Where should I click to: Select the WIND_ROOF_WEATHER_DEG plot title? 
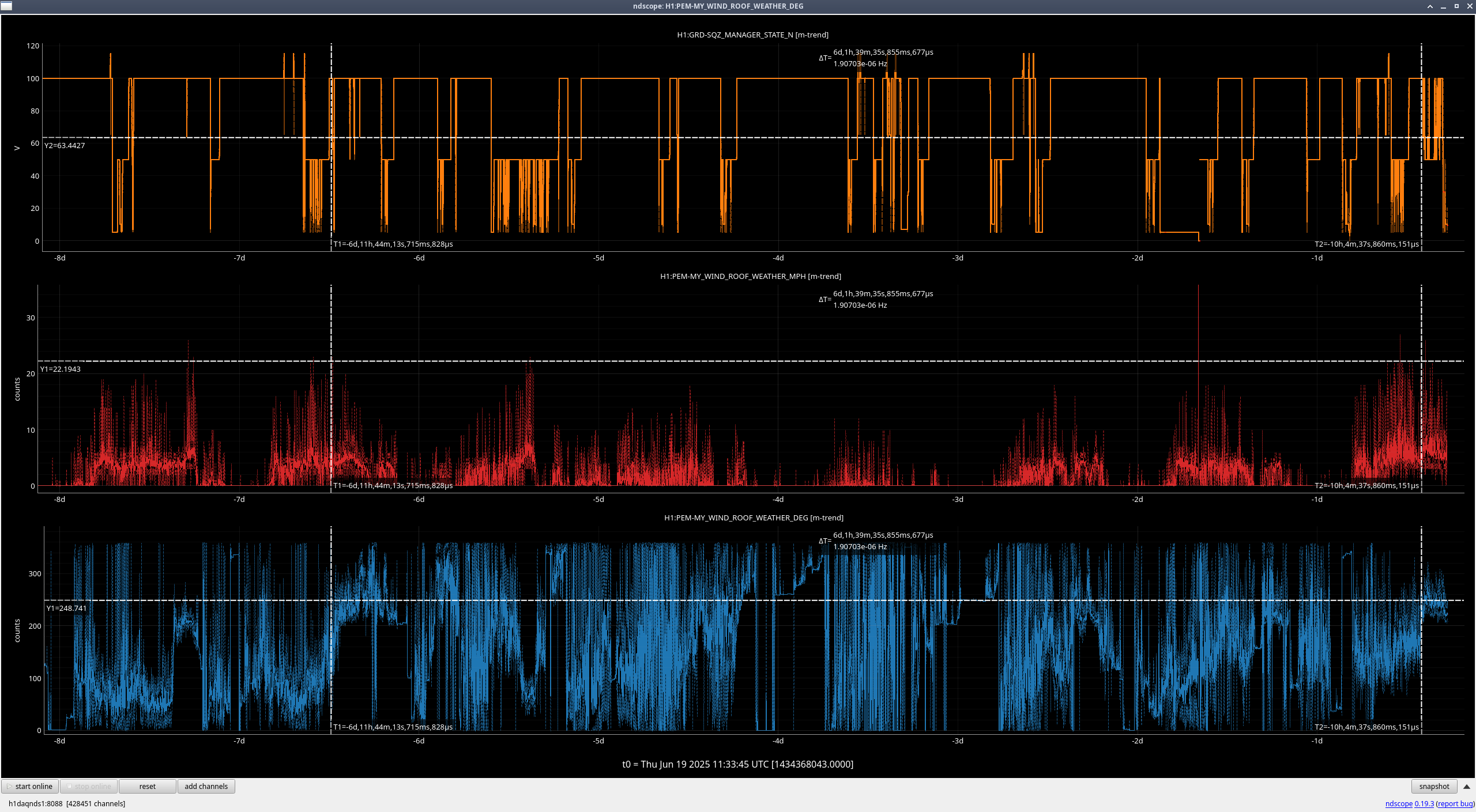[754, 518]
